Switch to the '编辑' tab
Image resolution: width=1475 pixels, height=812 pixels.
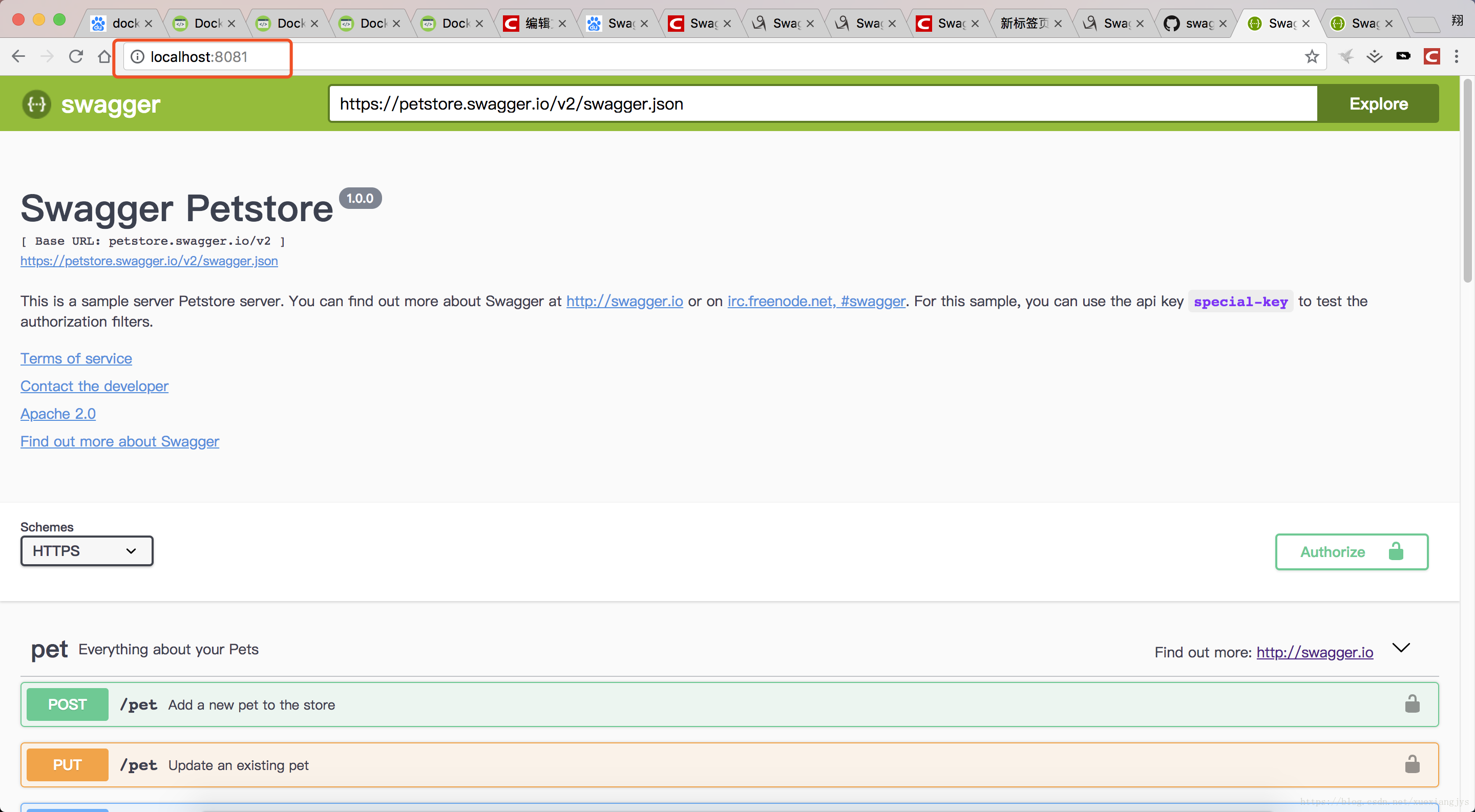pos(533,24)
